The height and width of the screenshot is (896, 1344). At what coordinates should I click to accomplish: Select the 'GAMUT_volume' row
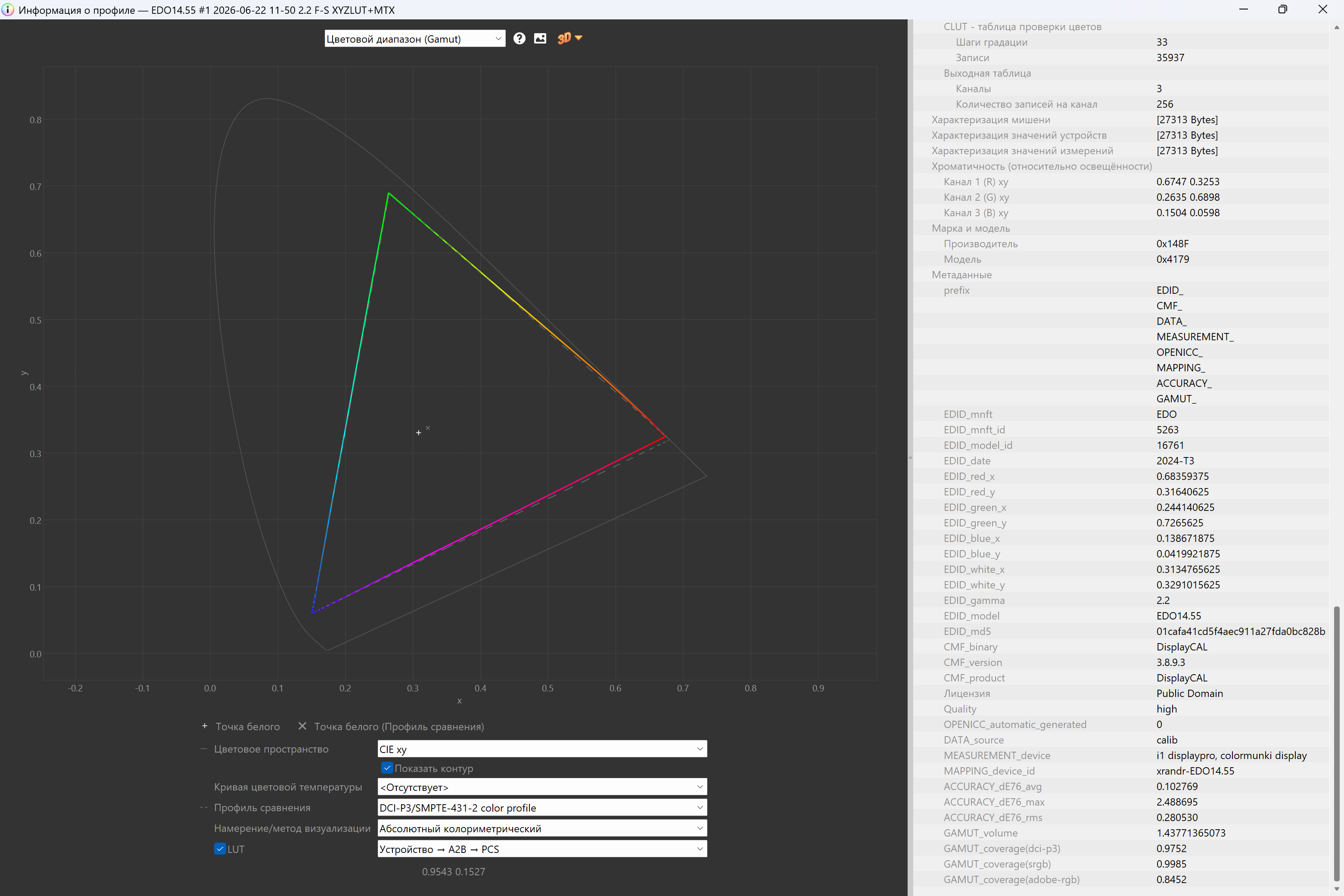pyautogui.click(x=1121, y=833)
